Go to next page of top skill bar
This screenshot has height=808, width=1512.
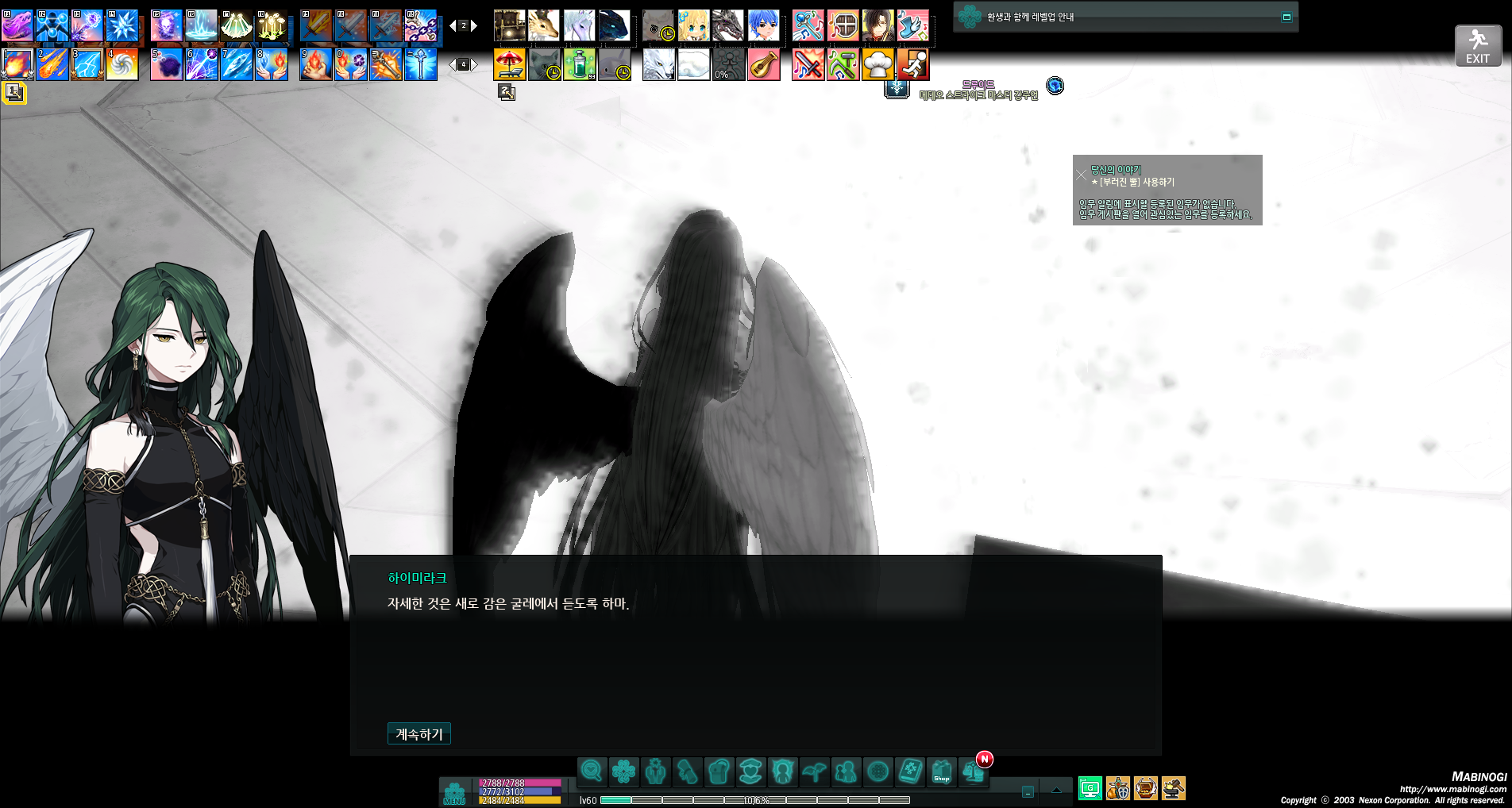pos(474,25)
